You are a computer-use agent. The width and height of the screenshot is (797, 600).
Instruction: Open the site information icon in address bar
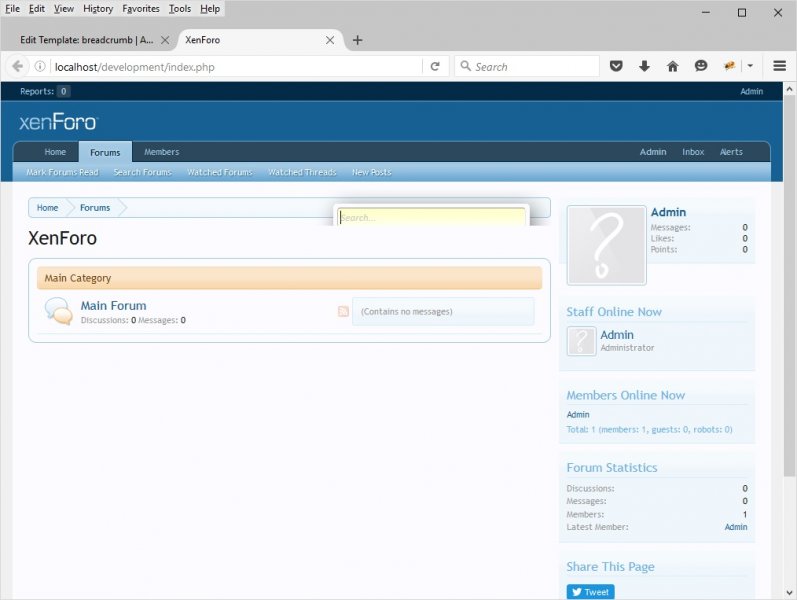click(x=40, y=67)
